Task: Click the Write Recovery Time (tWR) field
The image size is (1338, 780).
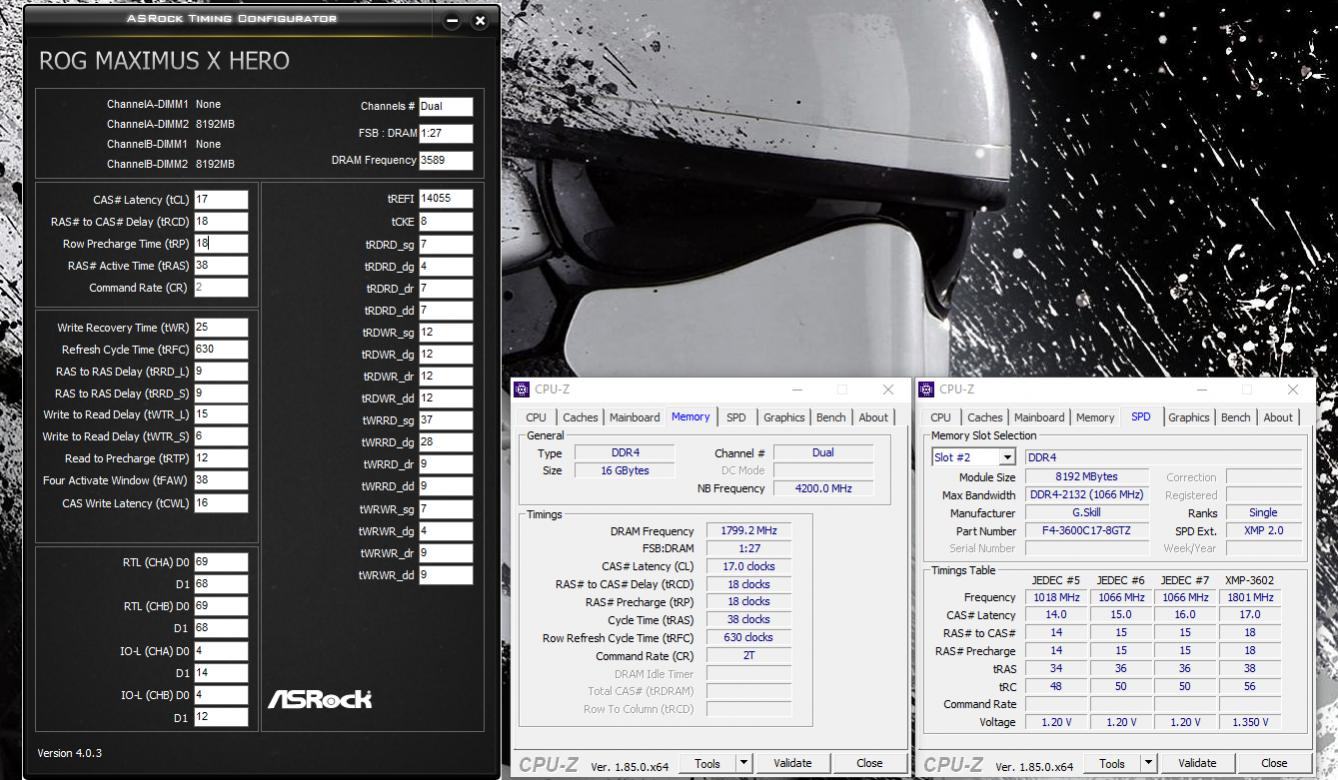Action: [221, 327]
